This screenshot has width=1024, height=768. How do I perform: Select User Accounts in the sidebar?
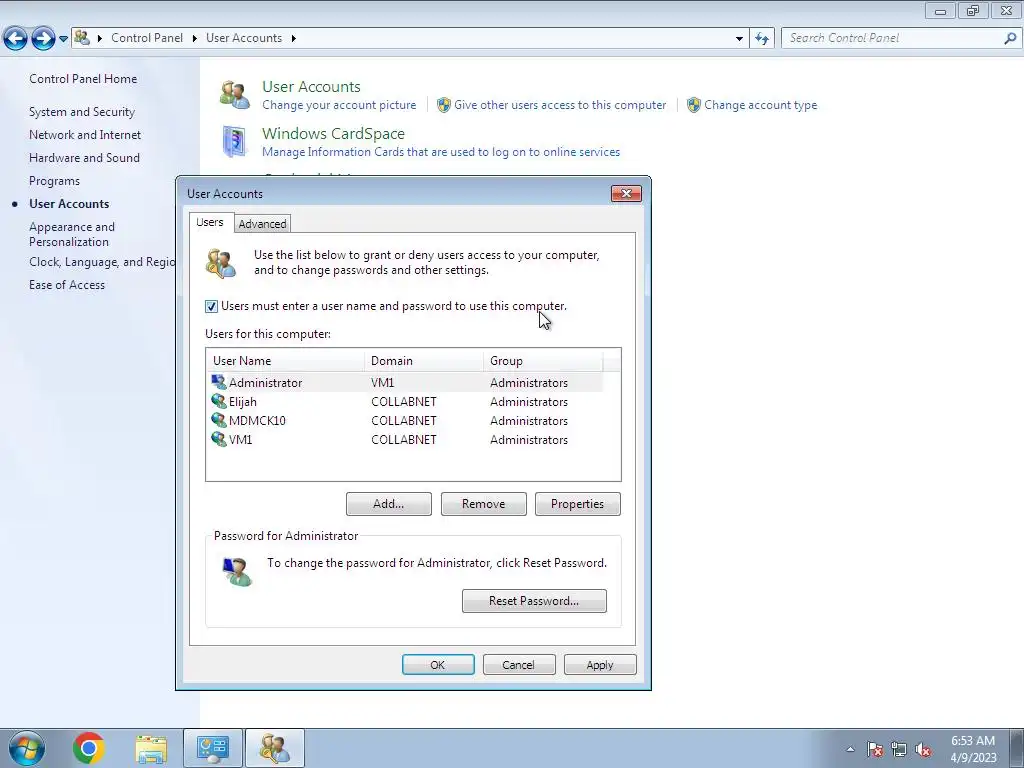coord(69,204)
